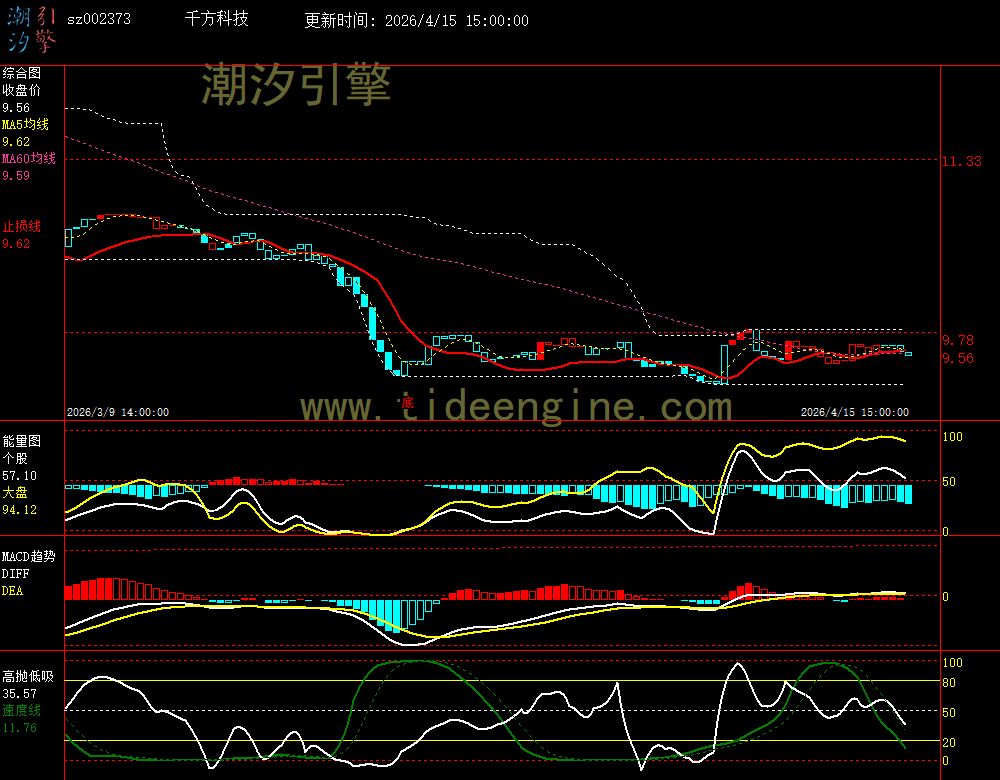Click the yellow 大盘 legend label

15,493
